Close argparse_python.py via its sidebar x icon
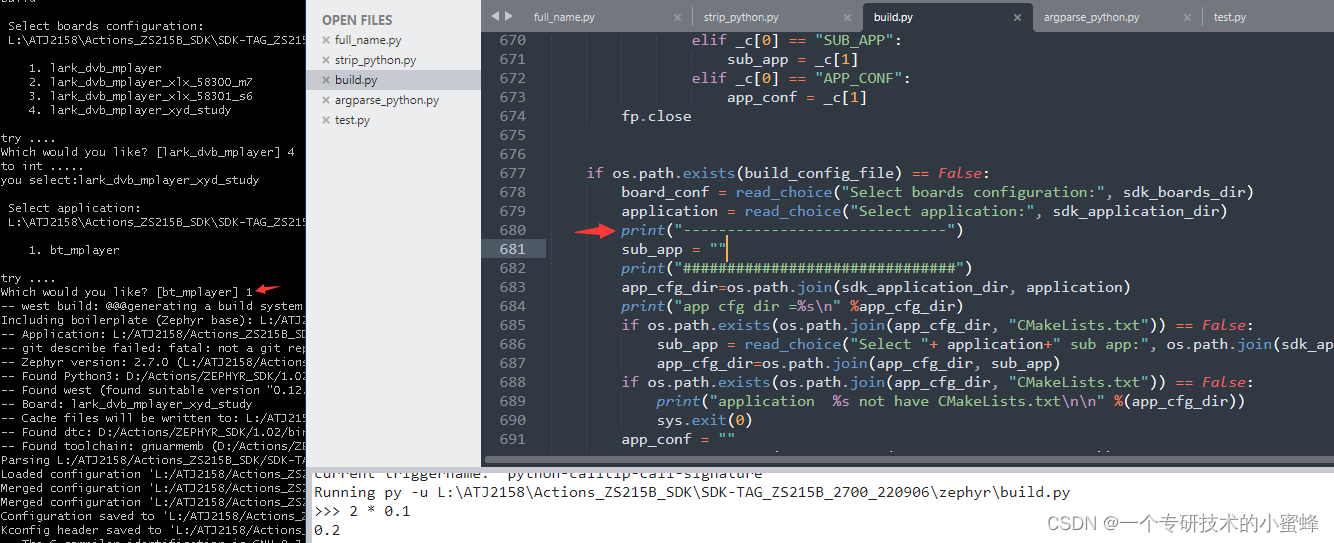Screen dimensions: 1334x543 tap(326, 100)
